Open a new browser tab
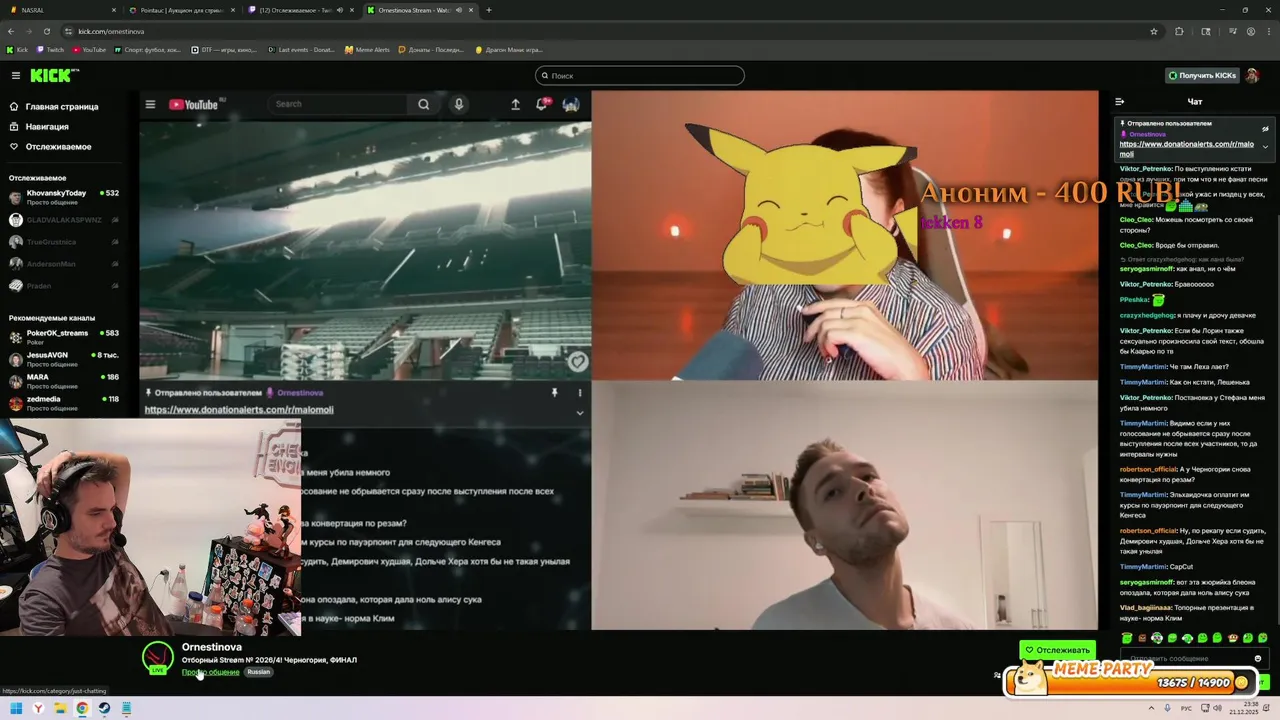Viewport: 1280px width, 720px height. point(489,10)
